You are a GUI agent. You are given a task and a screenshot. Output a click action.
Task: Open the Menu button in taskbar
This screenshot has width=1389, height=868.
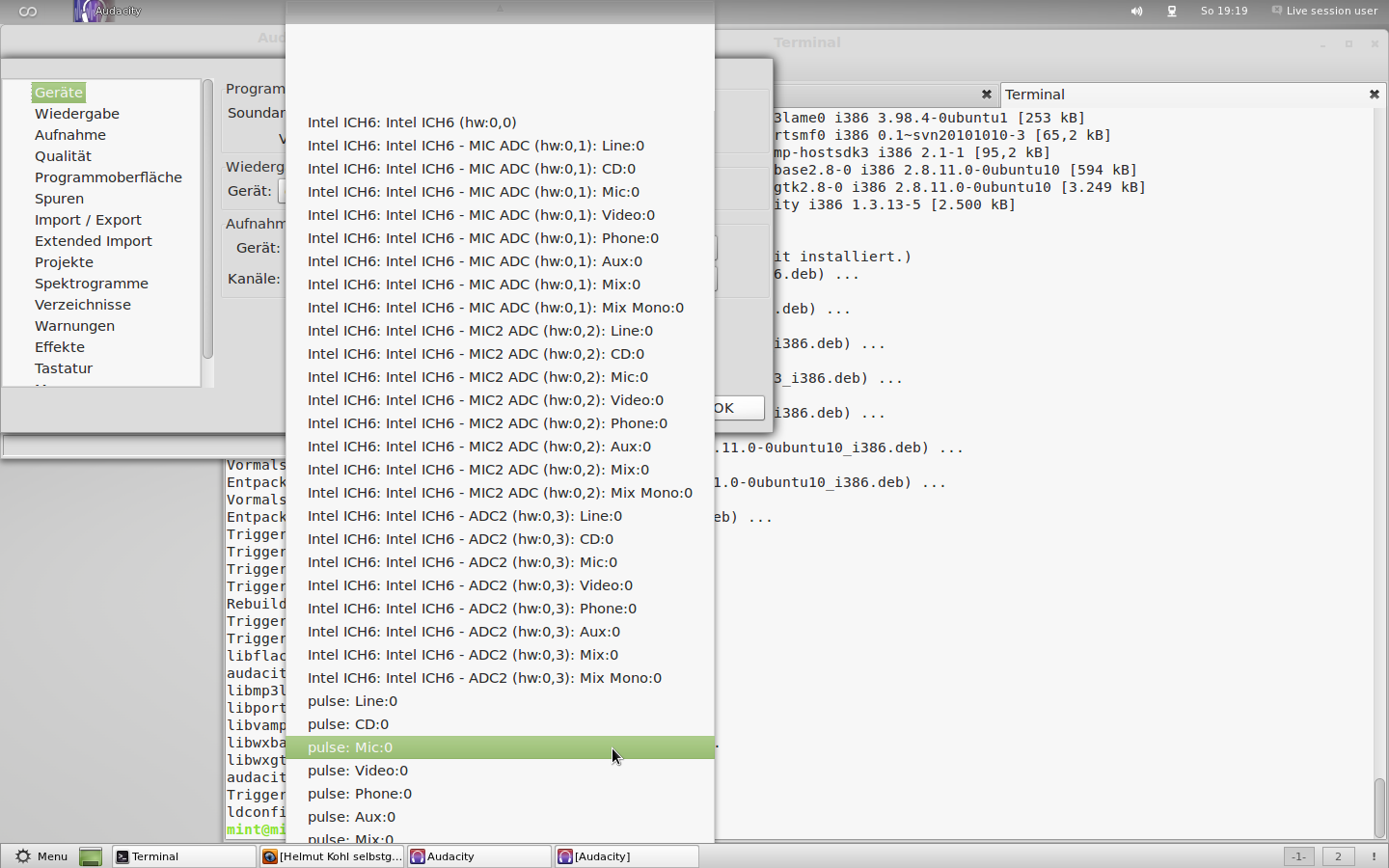pyautogui.click(x=41, y=856)
